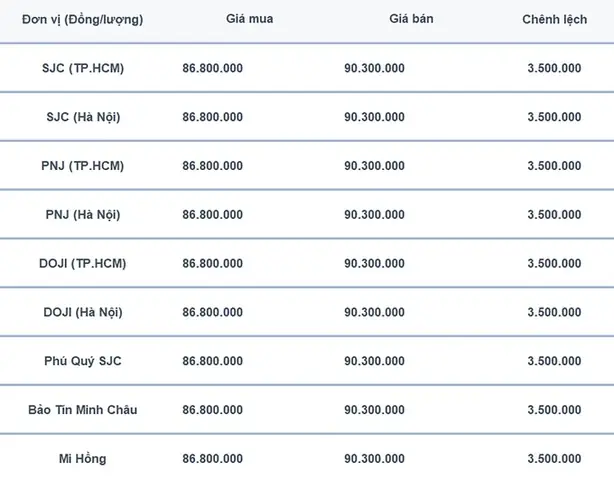The width and height of the screenshot is (614, 480).
Task: Click PNJ (TP.HCM) difference value 3.500.000
Action: (x=554, y=166)
